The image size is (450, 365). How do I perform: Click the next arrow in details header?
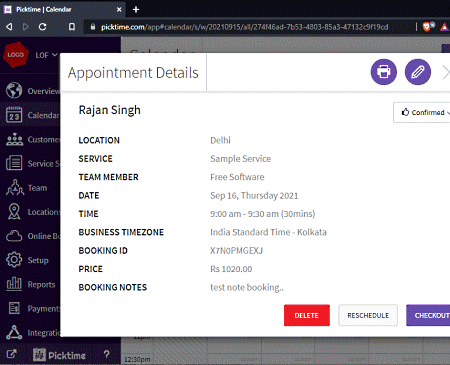(x=446, y=72)
